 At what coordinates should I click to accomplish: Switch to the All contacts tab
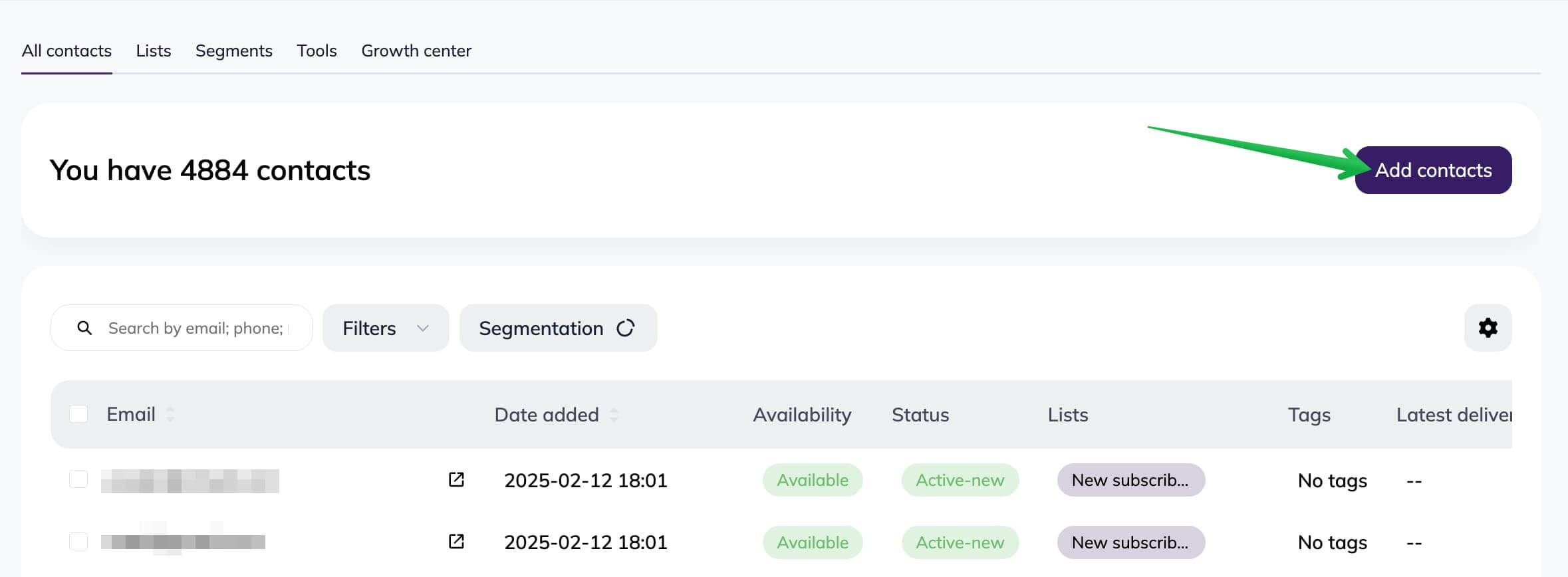pyautogui.click(x=66, y=51)
